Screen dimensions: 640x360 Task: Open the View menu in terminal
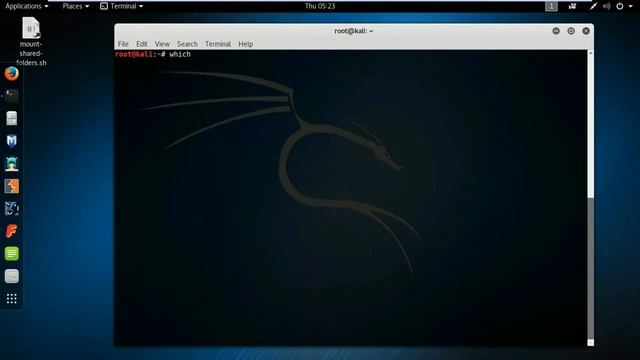click(162, 44)
